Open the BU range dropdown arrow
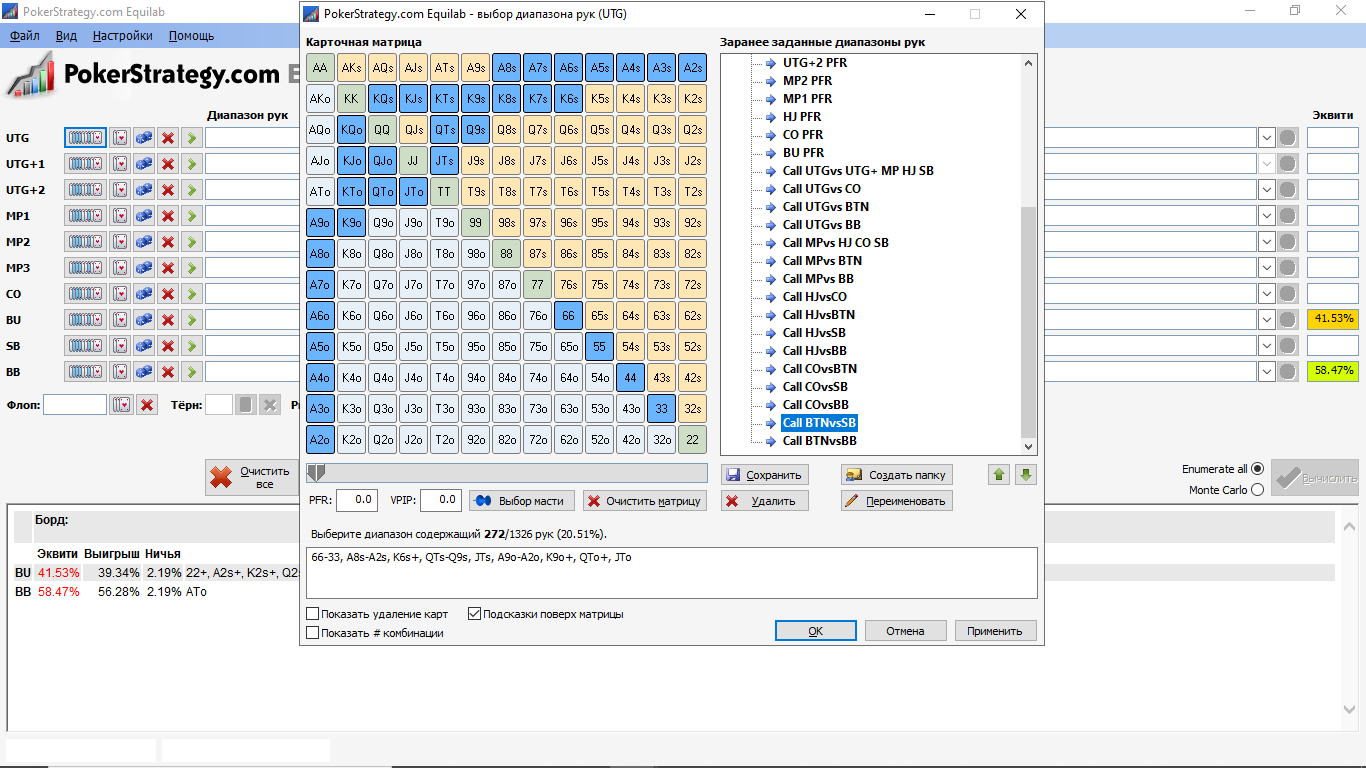 click(1266, 319)
